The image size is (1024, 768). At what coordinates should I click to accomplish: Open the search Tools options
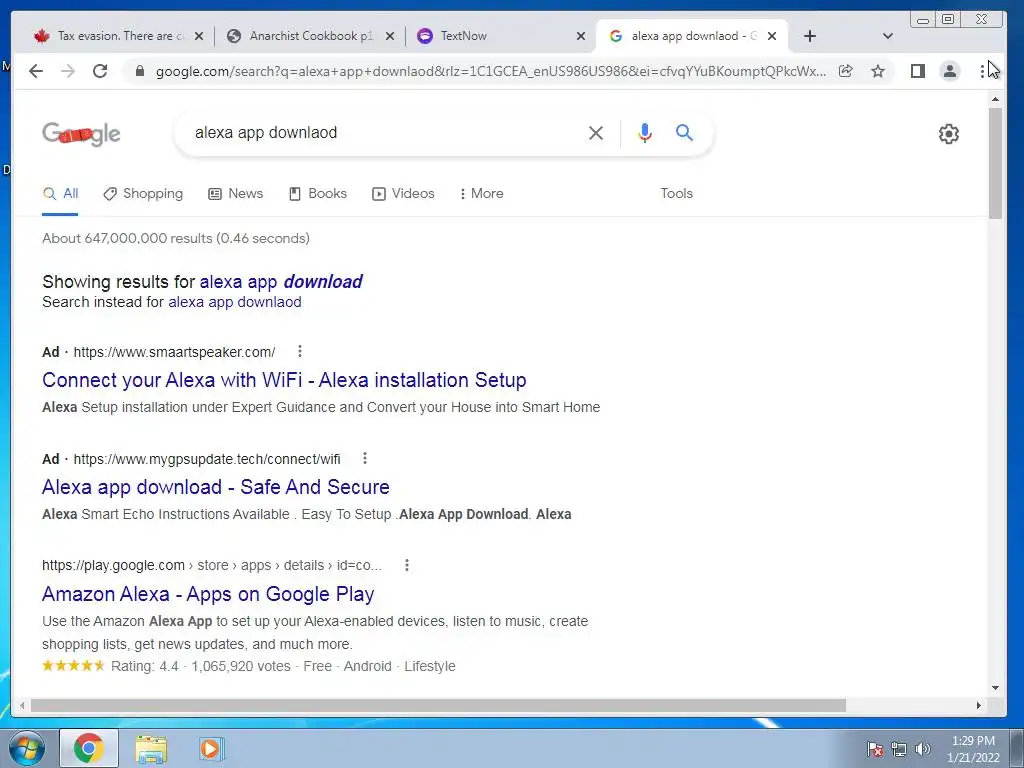[x=677, y=193]
